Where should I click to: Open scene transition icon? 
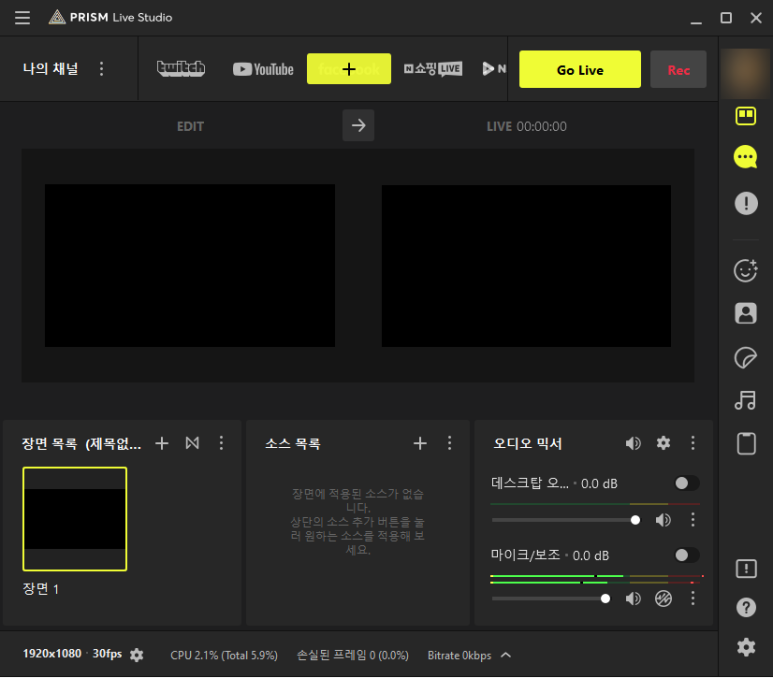tap(192, 443)
